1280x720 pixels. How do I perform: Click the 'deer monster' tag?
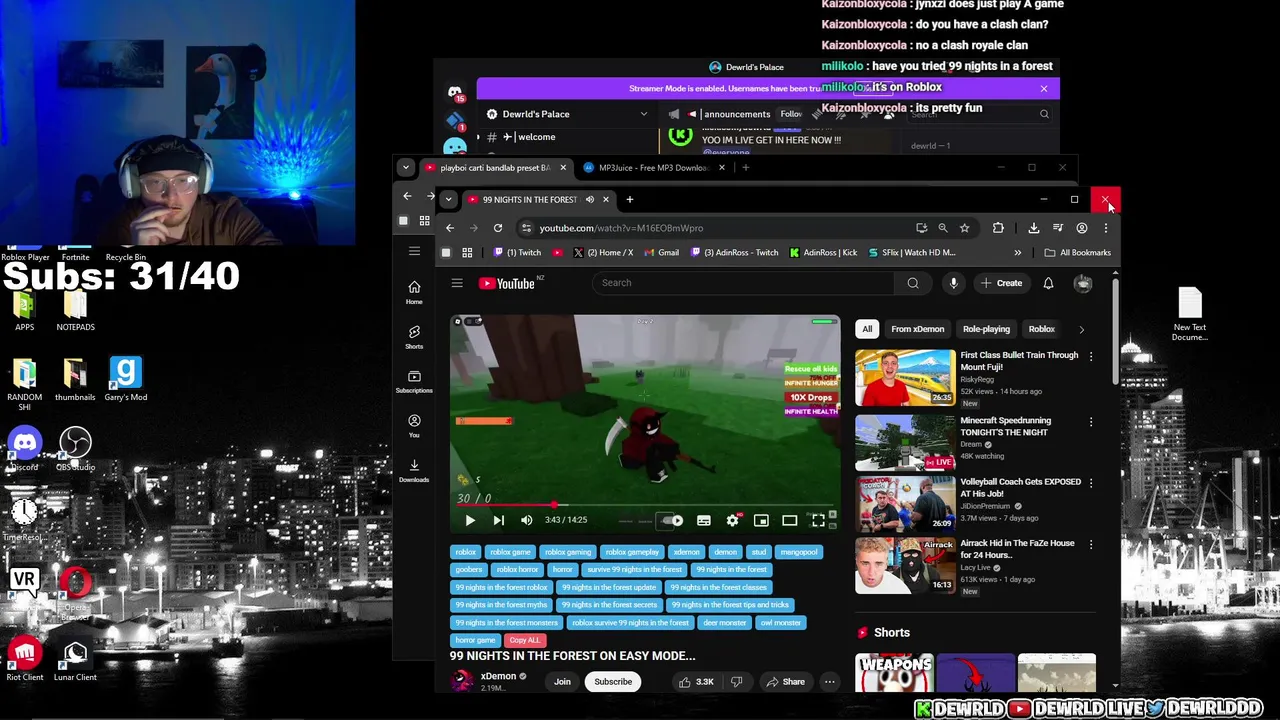tap(724, 622)
